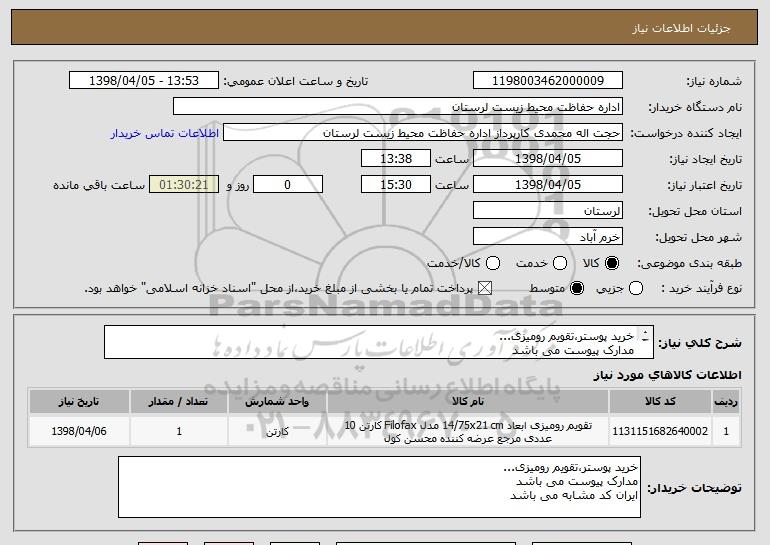
Task: Click the کارتن unit cell
Action: pyautogui.click(x=277, y=431)
